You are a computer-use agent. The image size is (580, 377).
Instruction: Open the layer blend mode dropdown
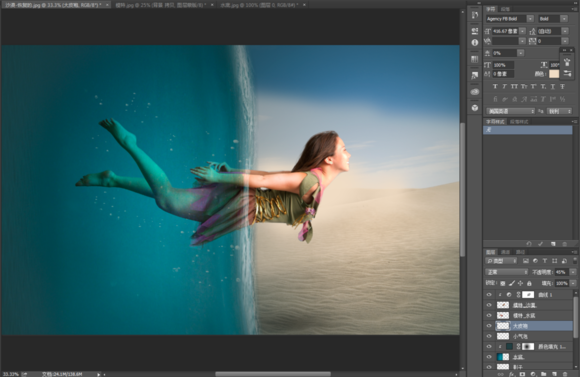click(x=507, y=272)
